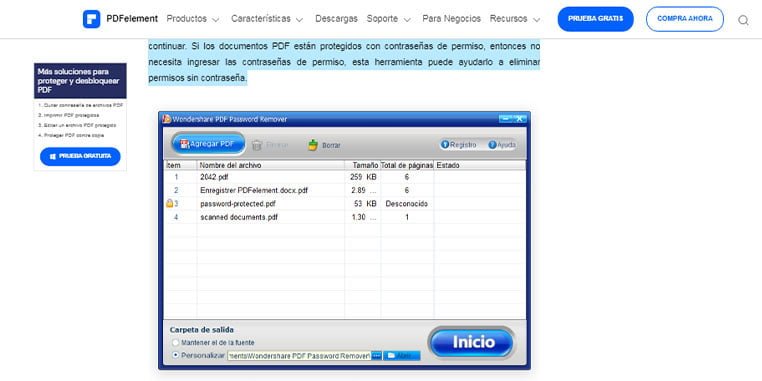The height and width of the screenshot is (381, 762).
Task: Click the Ayuda help icon
Action: (492, 144)
